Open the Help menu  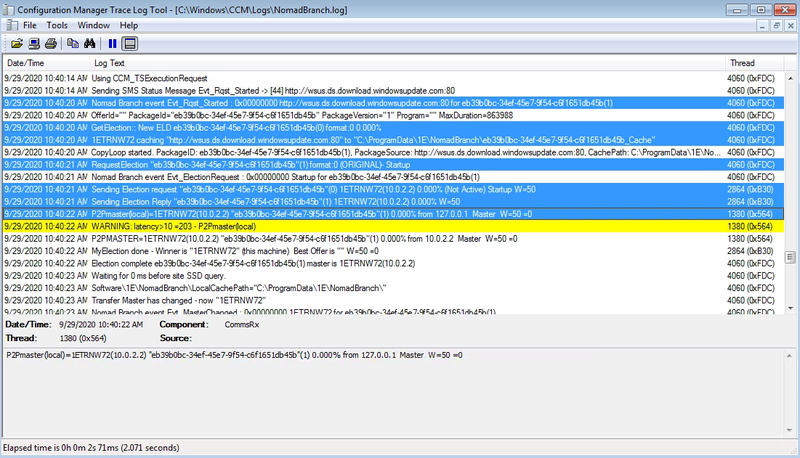click(x=129, y=24)
